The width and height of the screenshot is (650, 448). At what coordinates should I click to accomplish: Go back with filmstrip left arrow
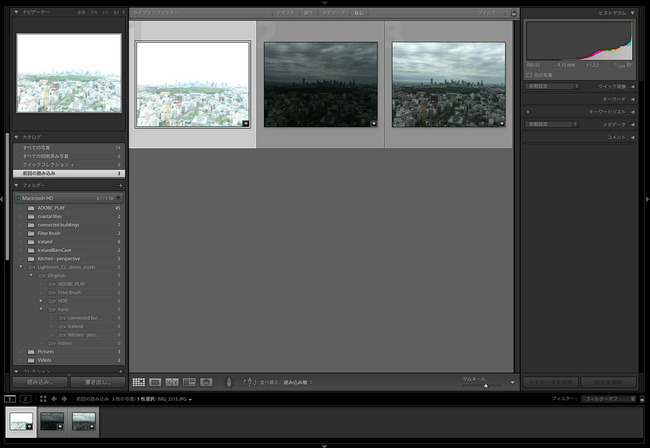(54, 399)
